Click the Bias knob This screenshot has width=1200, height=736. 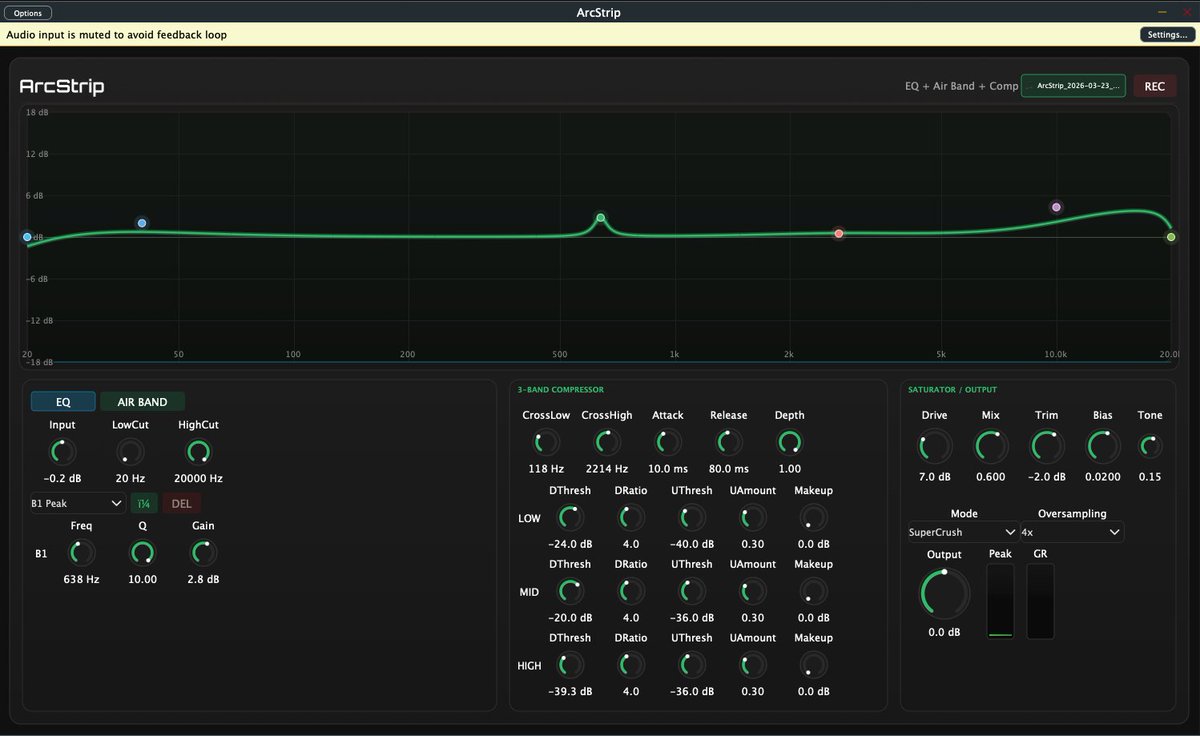[x=1103, y=446]
